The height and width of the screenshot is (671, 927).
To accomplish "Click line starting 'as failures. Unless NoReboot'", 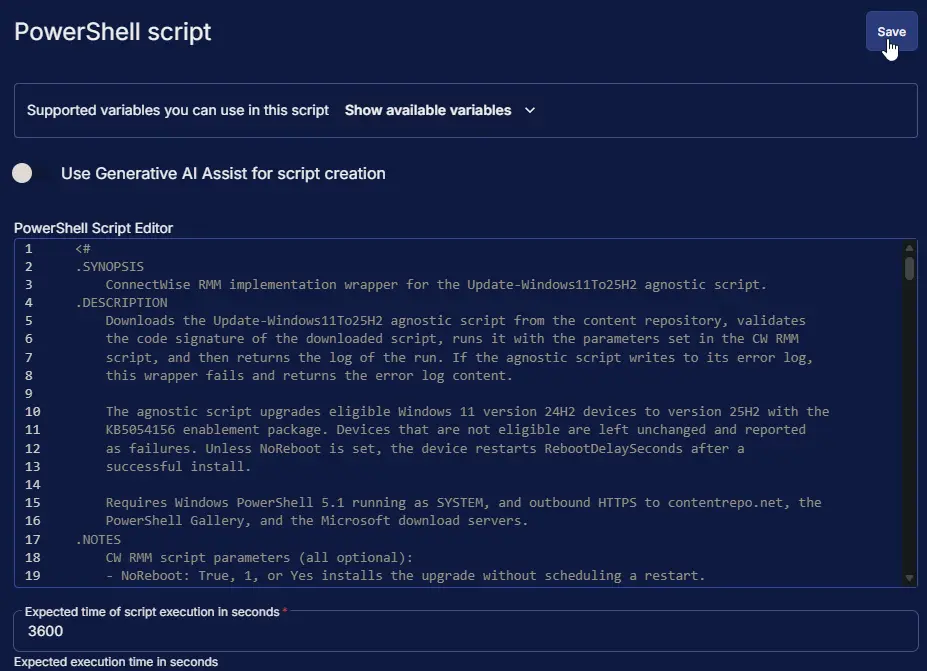I will pos(424,449).
